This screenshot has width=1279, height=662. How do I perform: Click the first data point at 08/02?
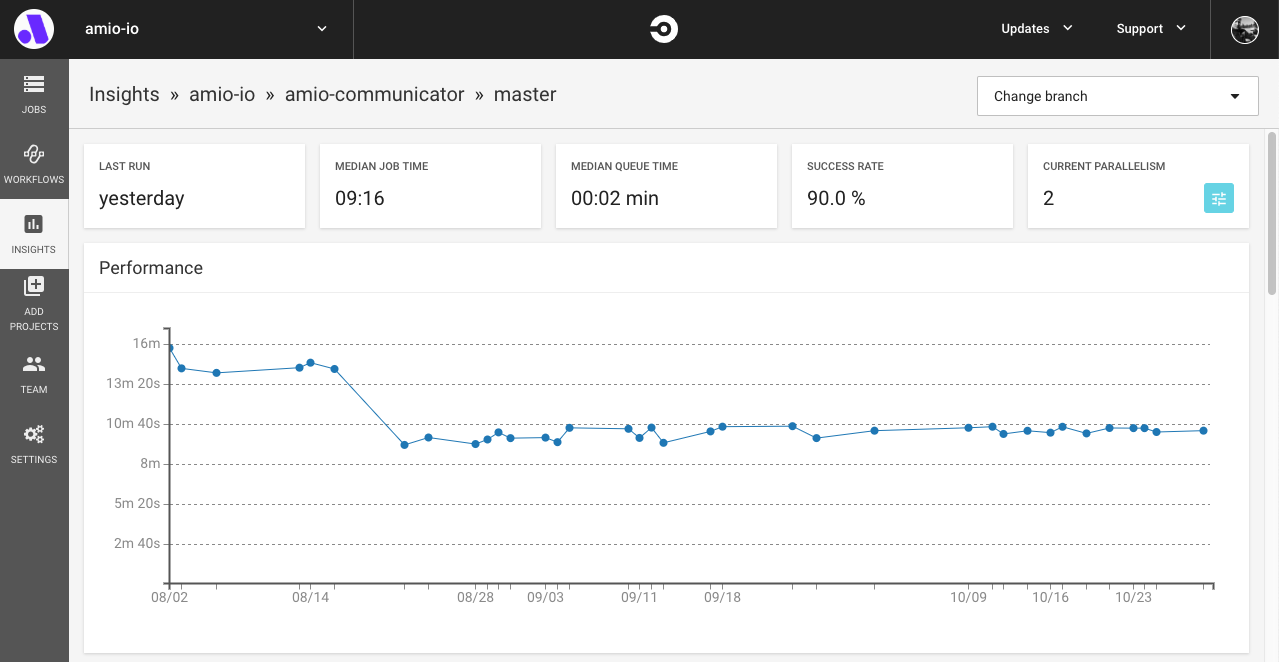[170, 348]
